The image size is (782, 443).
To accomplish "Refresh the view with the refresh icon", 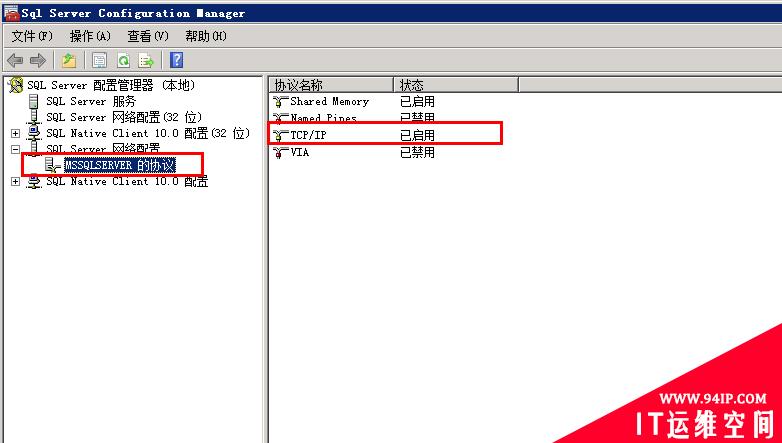I will click(x=123, y=61).
